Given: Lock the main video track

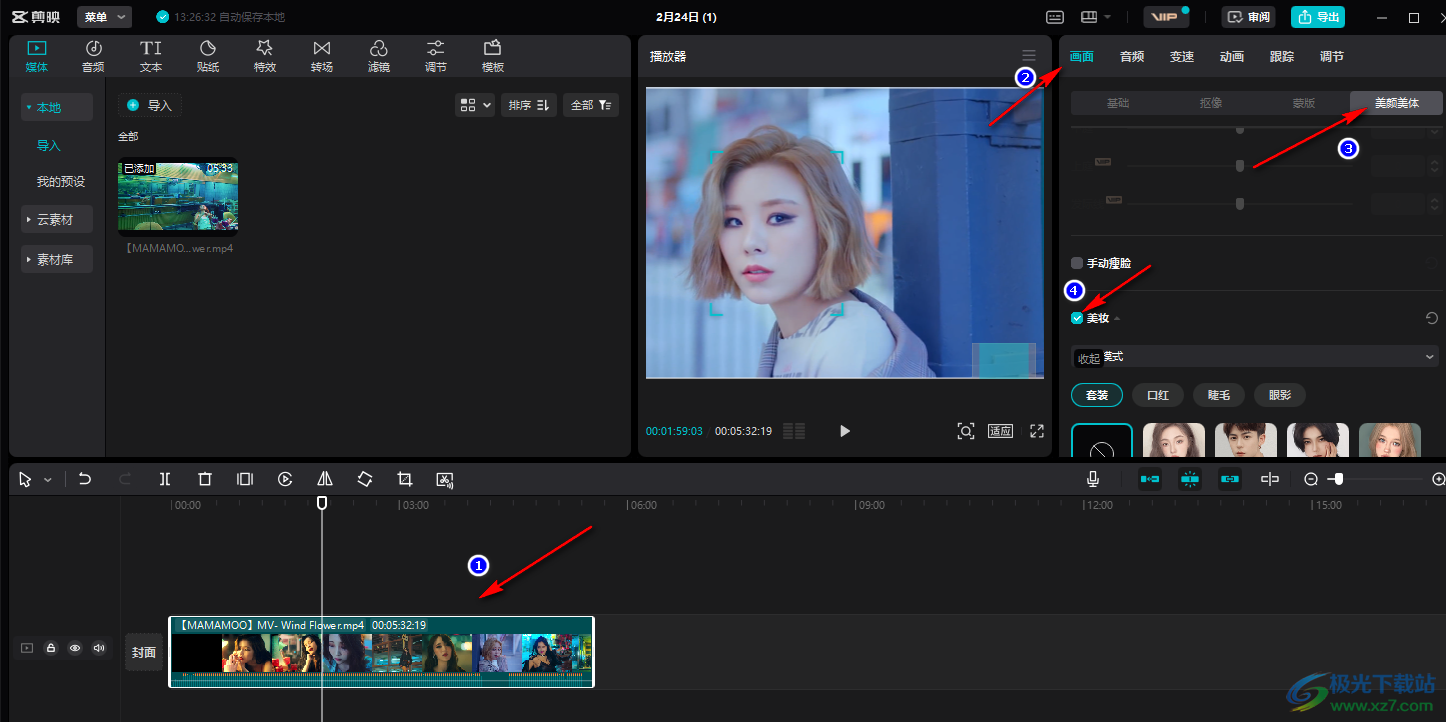Looking at the screenshot, I should (51, 648).
